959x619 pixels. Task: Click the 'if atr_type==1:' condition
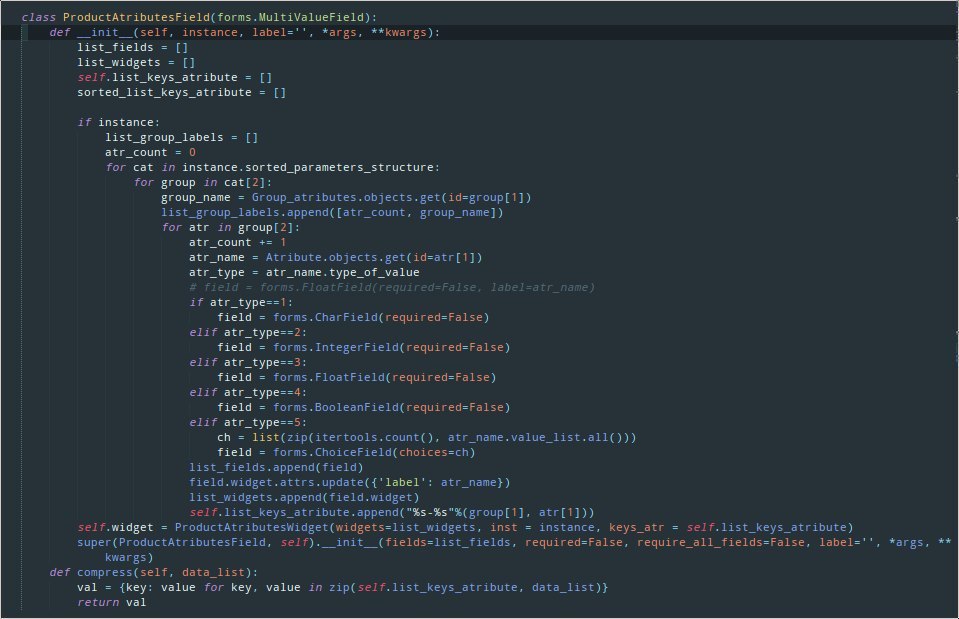coord(241,302)
